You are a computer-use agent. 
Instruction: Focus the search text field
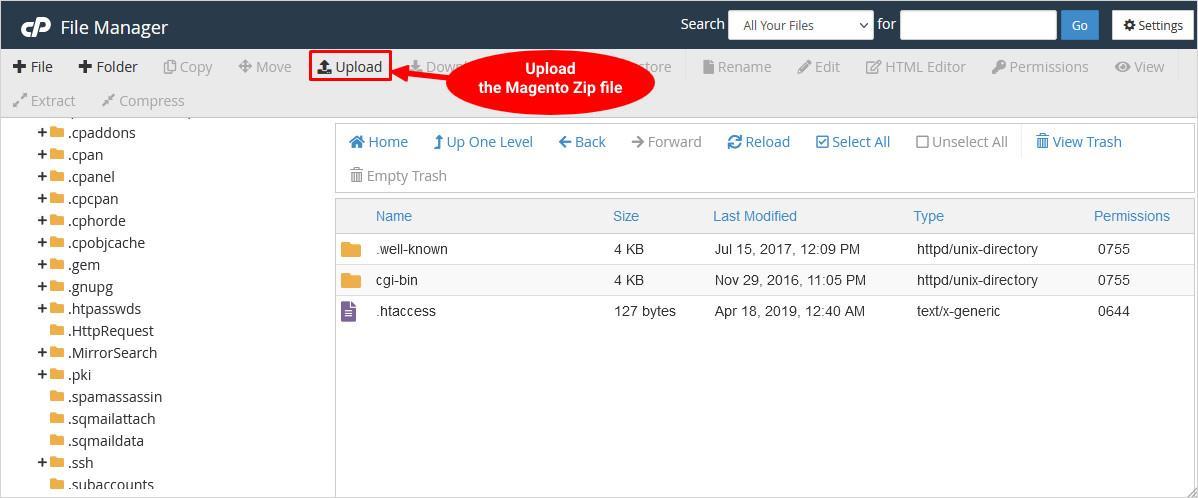(978, 25)
